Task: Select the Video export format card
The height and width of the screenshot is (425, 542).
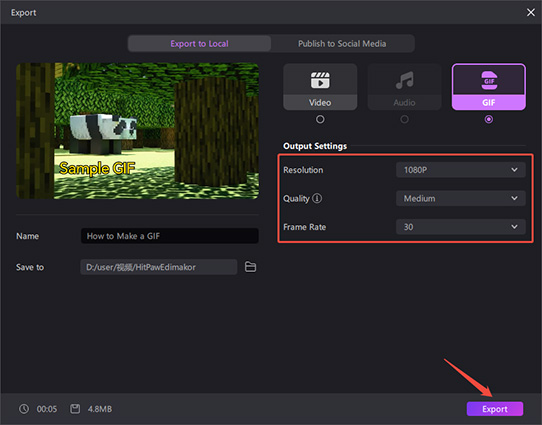Action: 320,87
